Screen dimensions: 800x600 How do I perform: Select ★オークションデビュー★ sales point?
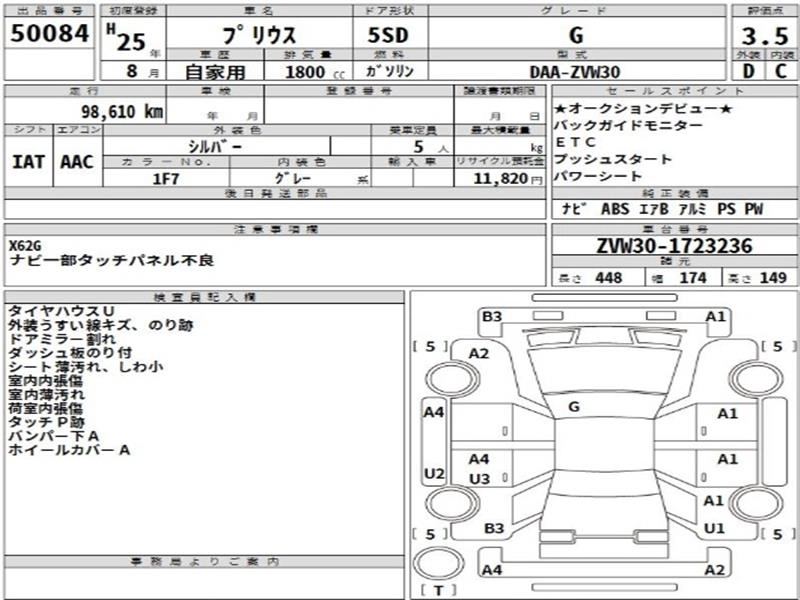point(643,109)
